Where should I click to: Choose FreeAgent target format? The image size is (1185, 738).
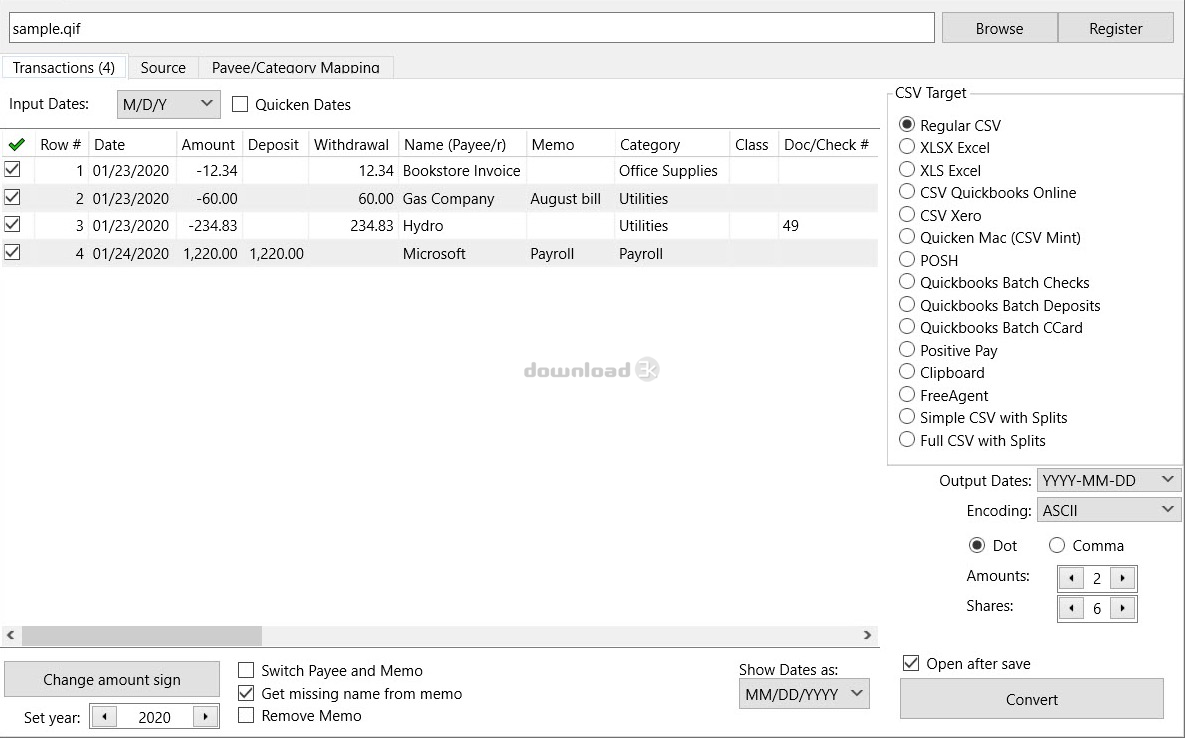click(907, 394)
